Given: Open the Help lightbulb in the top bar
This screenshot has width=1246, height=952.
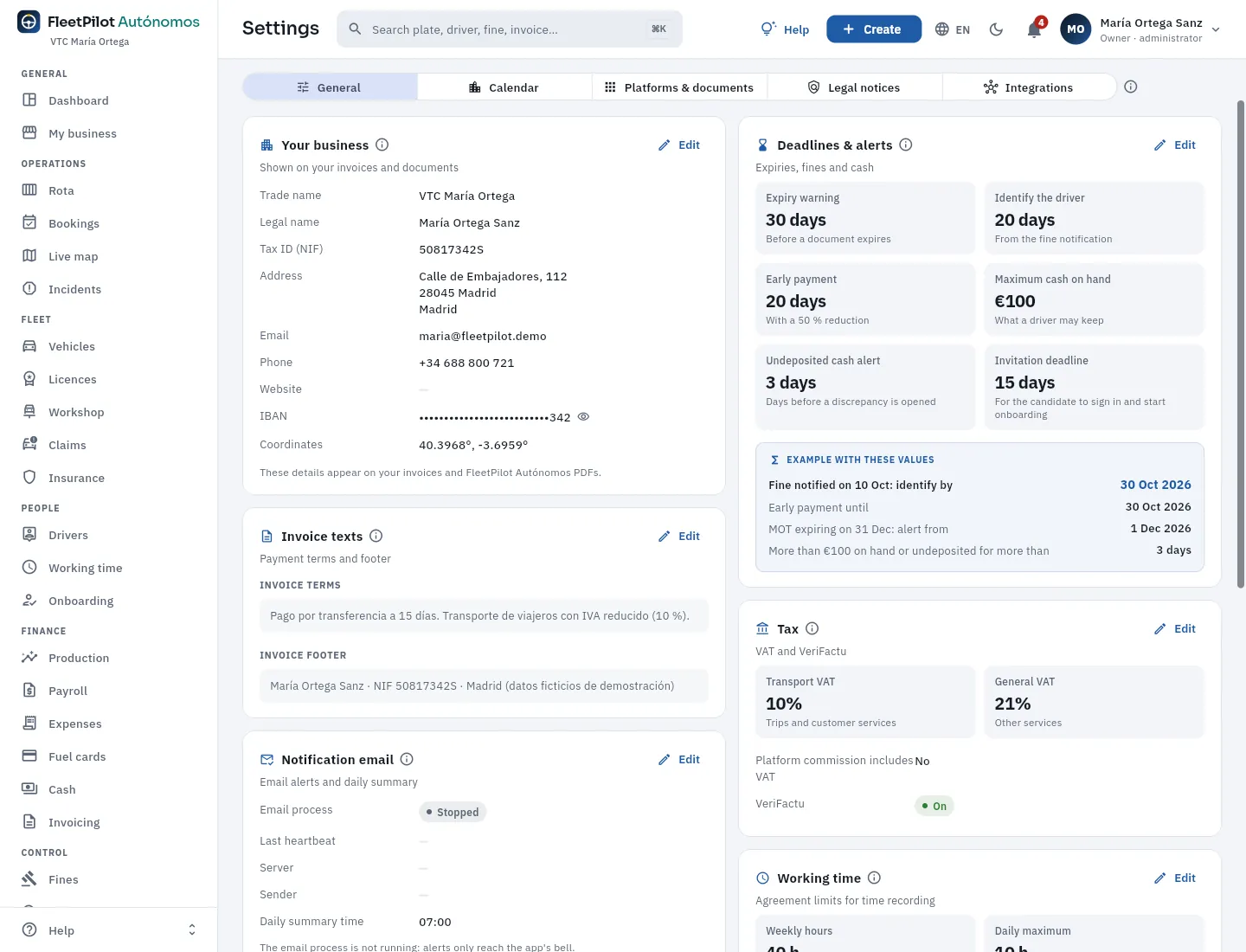Looking at the screenshot, I should click(785, 29).
